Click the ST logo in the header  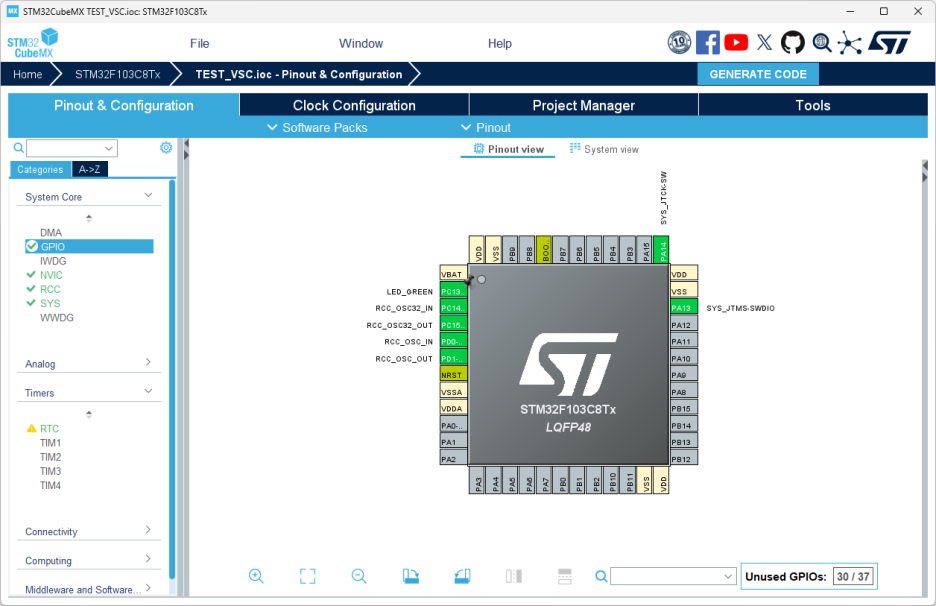point(889,42)
